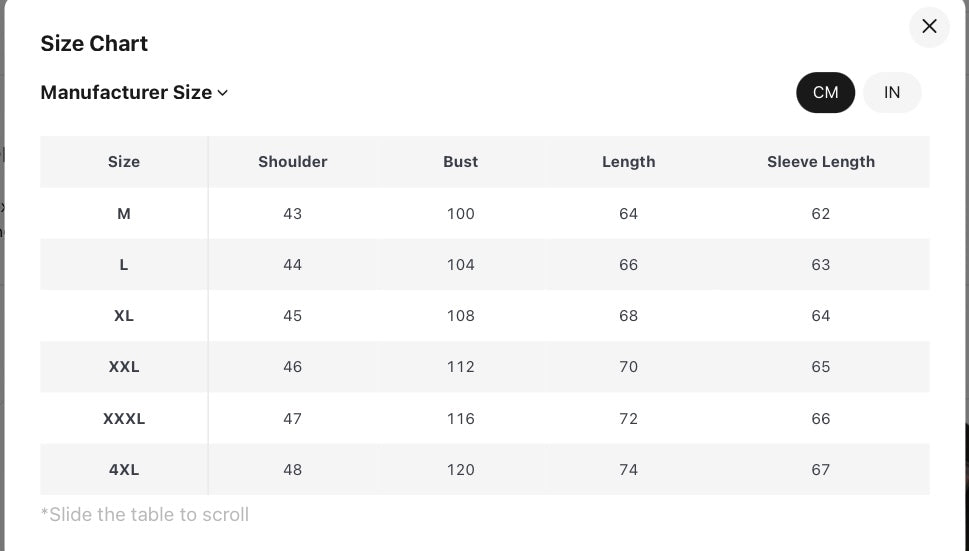Select the XXXL size row label
Image resolution: width=969 pixels, height=551 pixels.
124,418
